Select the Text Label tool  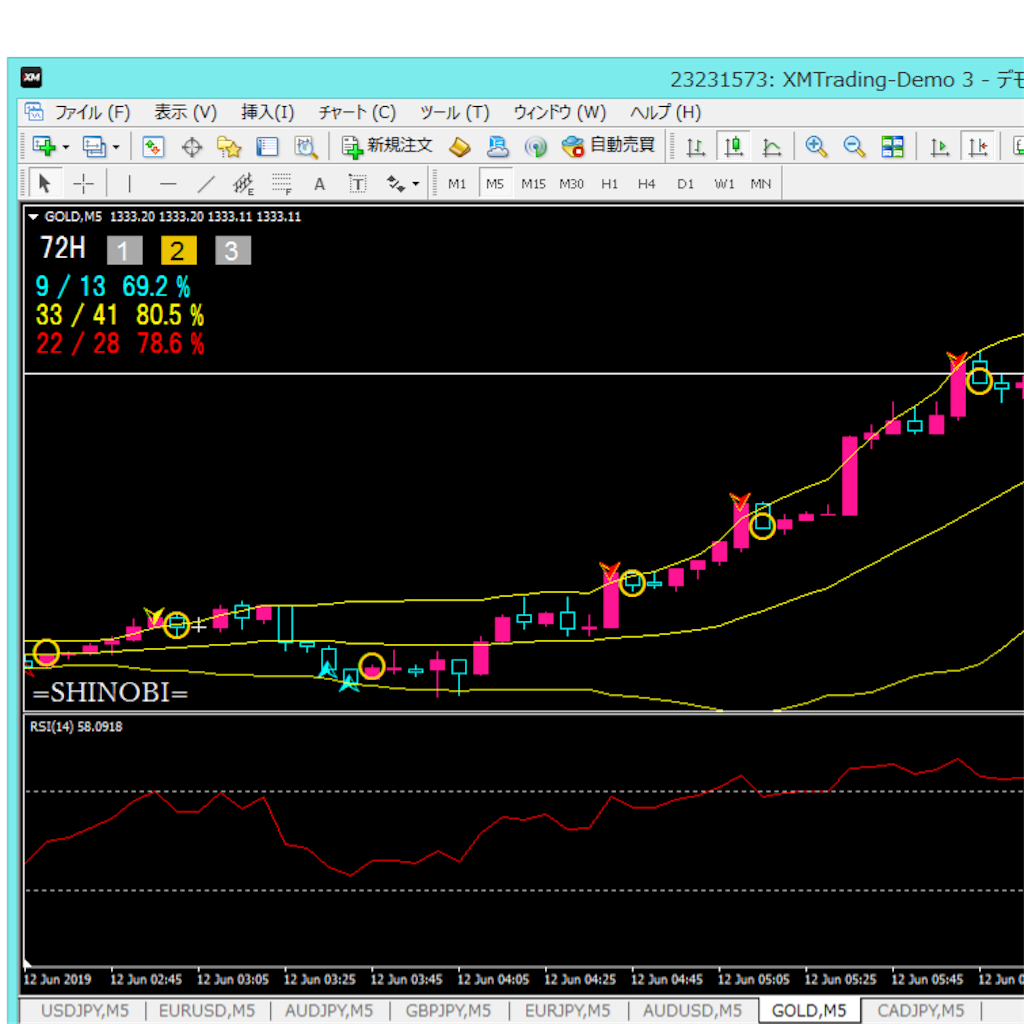[x=358, y=184]
